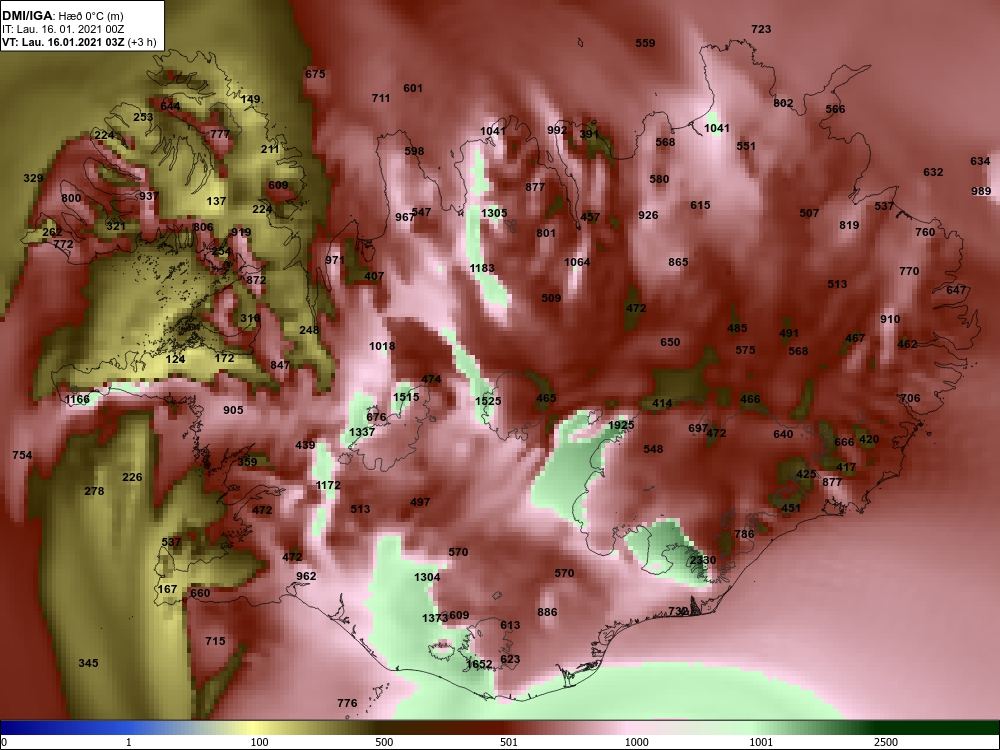The image size is (1000, 750).
Task: Click the map value '760'
Action: pyautogui.click(x=925, y=232)
